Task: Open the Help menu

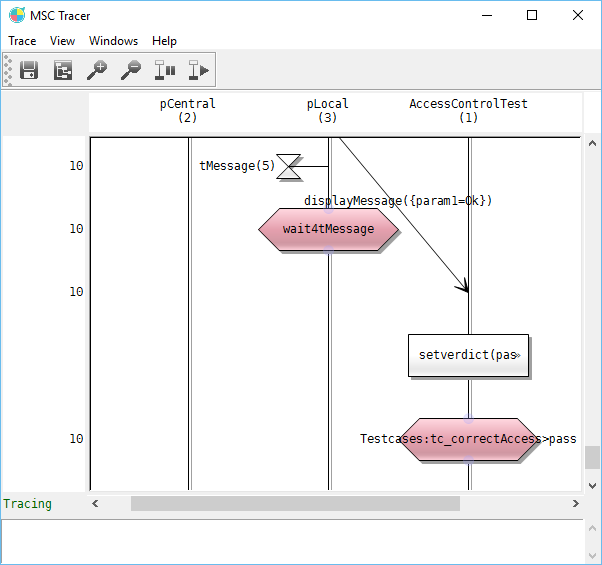Action: [164, 41]
